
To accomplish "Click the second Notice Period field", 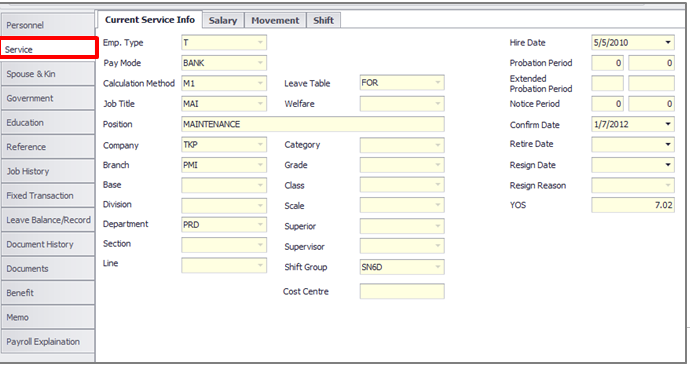I will [x=651, y=104].
